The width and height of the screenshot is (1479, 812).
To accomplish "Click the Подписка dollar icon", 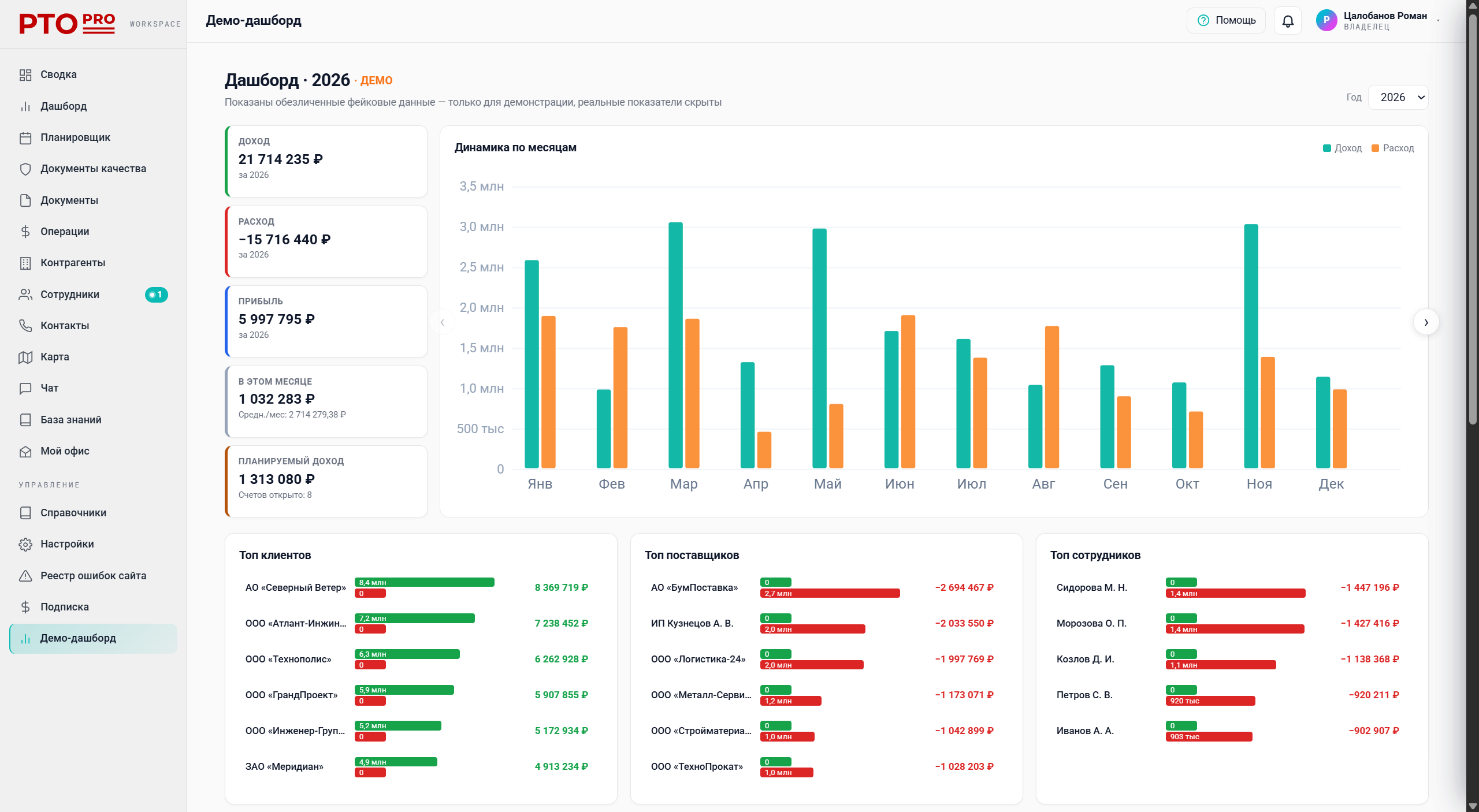I will pyautogui.click(x=25, y=607).
